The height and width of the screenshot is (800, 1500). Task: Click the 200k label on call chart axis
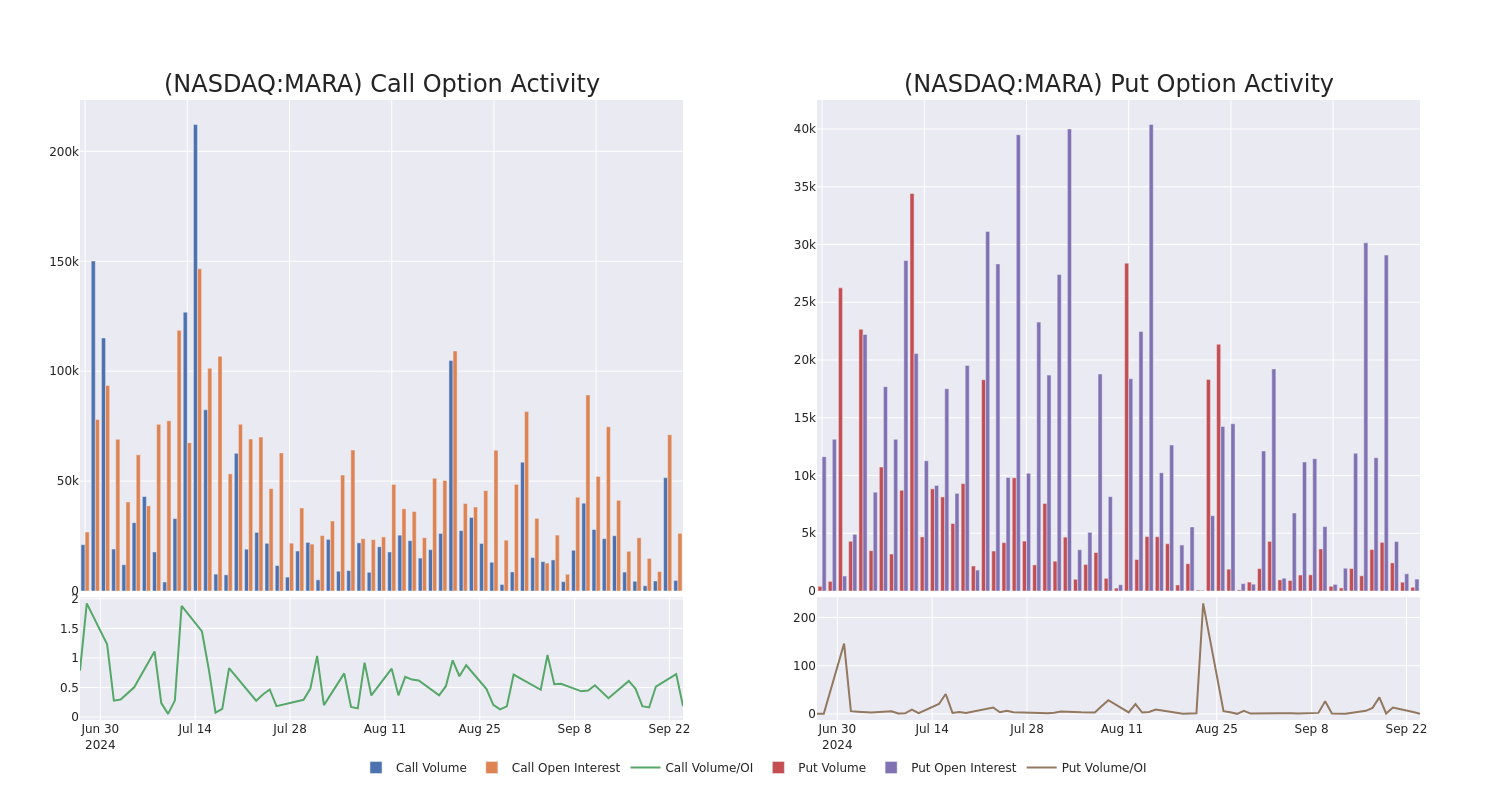click(64, 152)
